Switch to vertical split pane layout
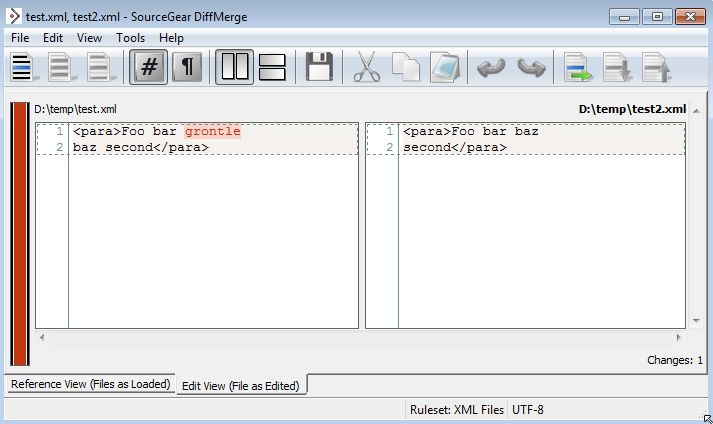 [234, 67]
